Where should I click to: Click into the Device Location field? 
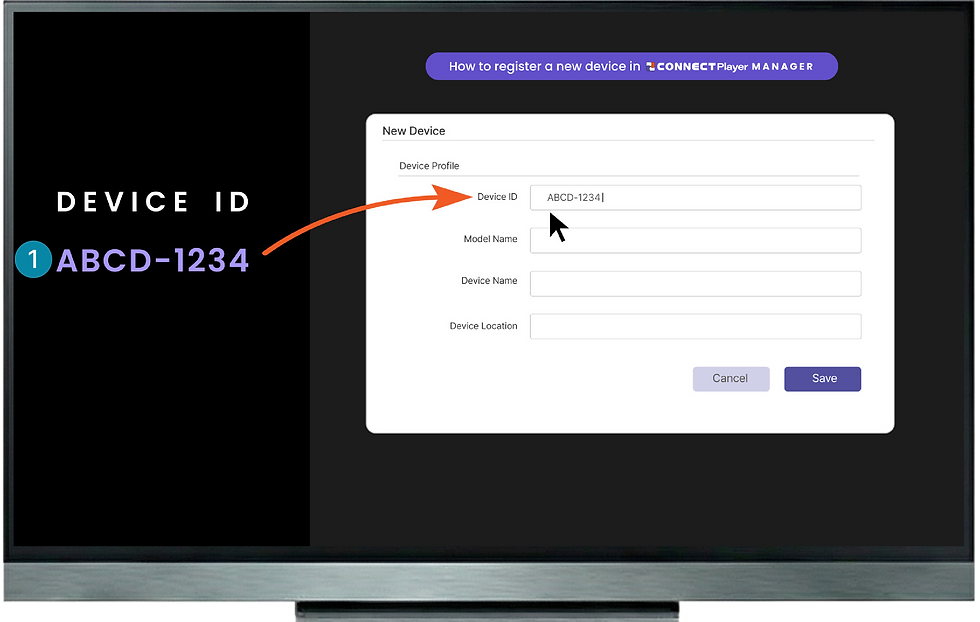point(696,326)
